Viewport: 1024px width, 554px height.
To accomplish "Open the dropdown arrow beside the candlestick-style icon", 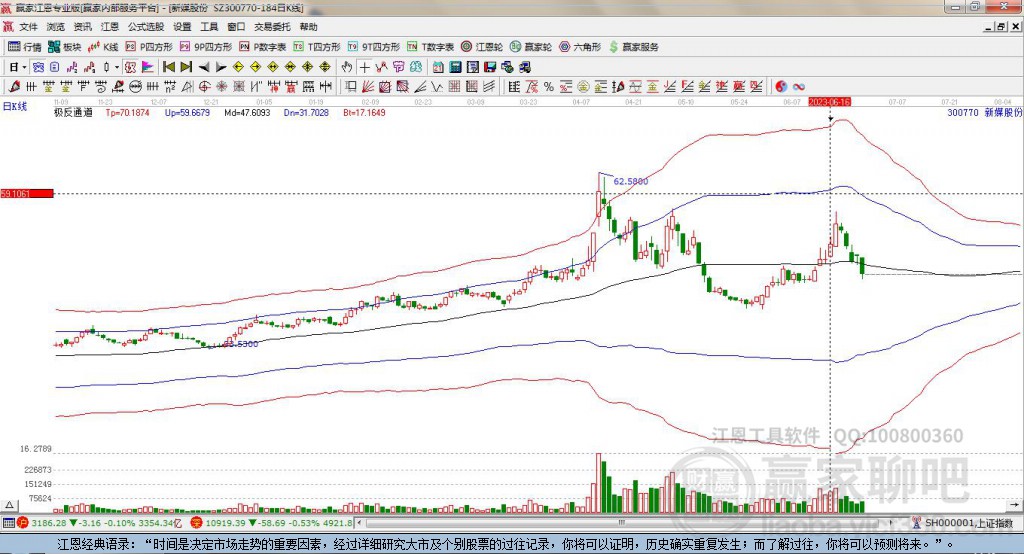I will [117, 67].
